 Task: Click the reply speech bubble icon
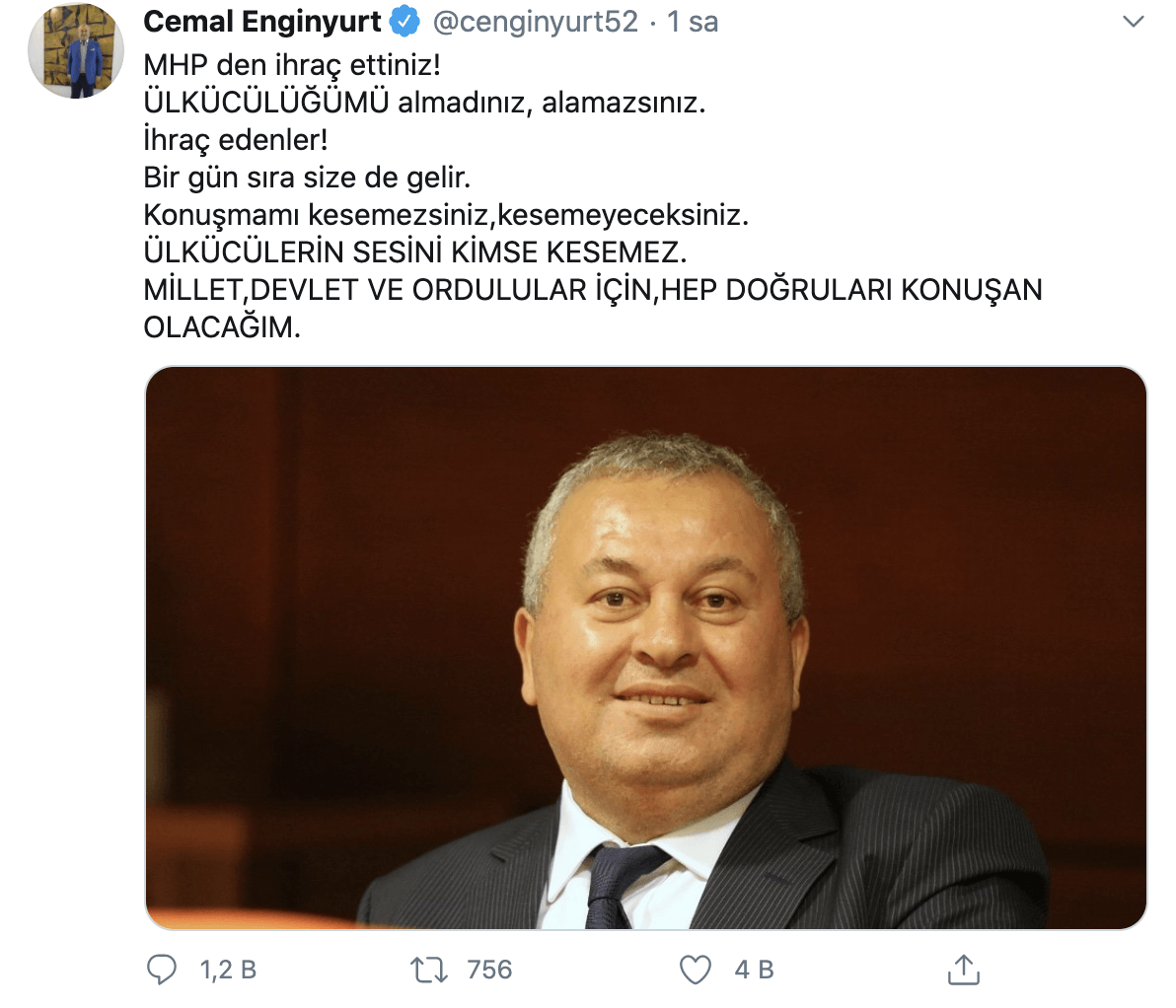161,969
